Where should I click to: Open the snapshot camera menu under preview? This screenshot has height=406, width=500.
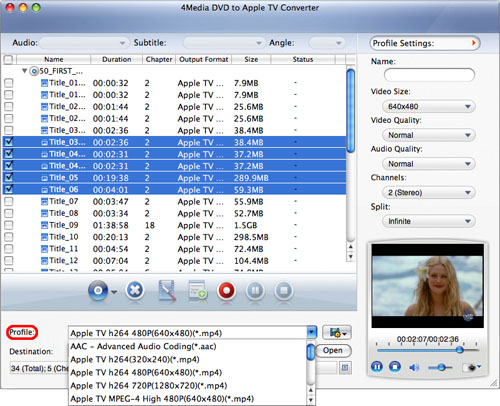click(472, 367)
